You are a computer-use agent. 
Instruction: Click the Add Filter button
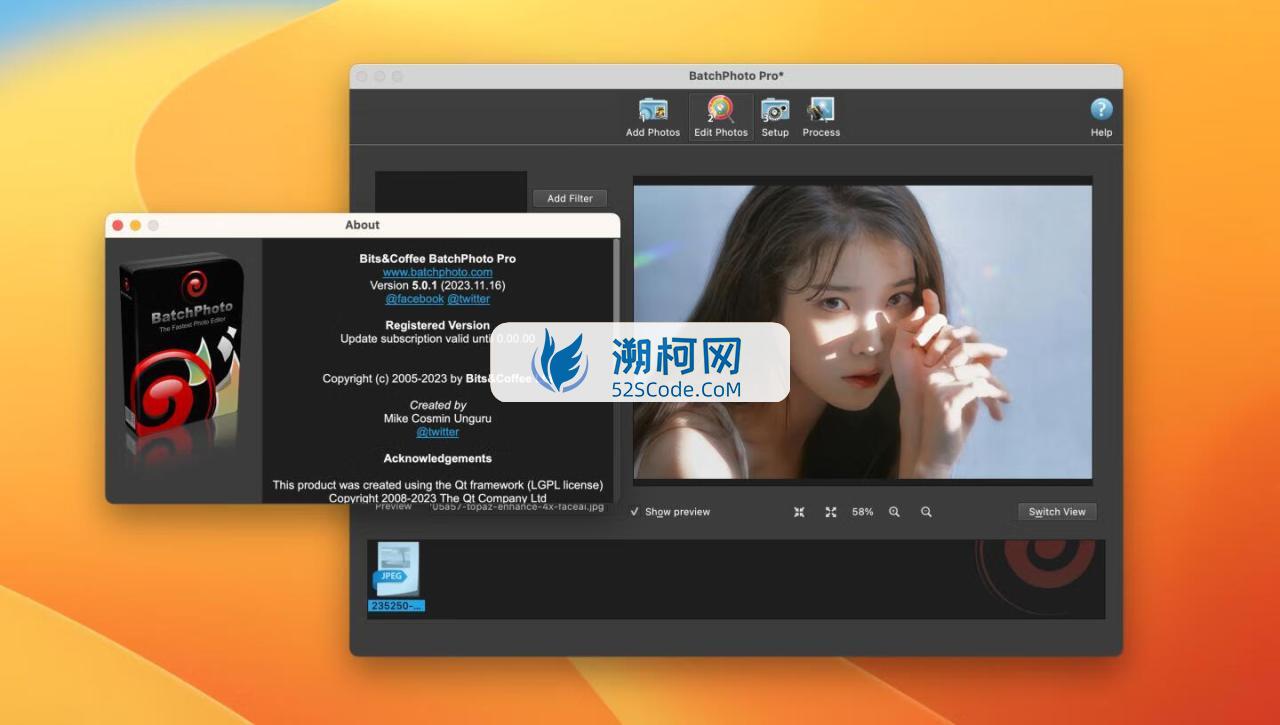[x=570, y=198]
